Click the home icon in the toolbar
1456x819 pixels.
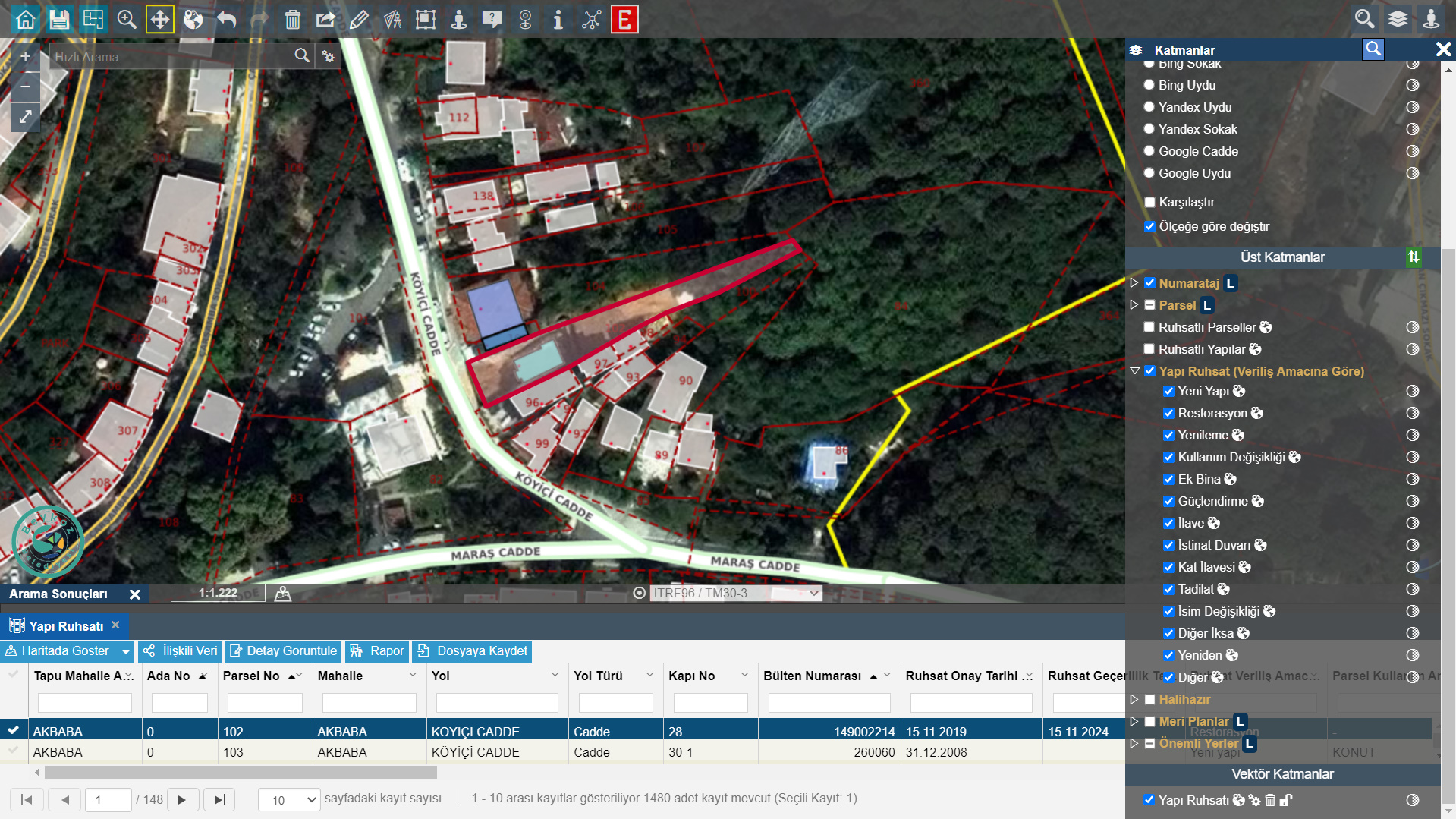pyautogui.click(x=26, y=19)
